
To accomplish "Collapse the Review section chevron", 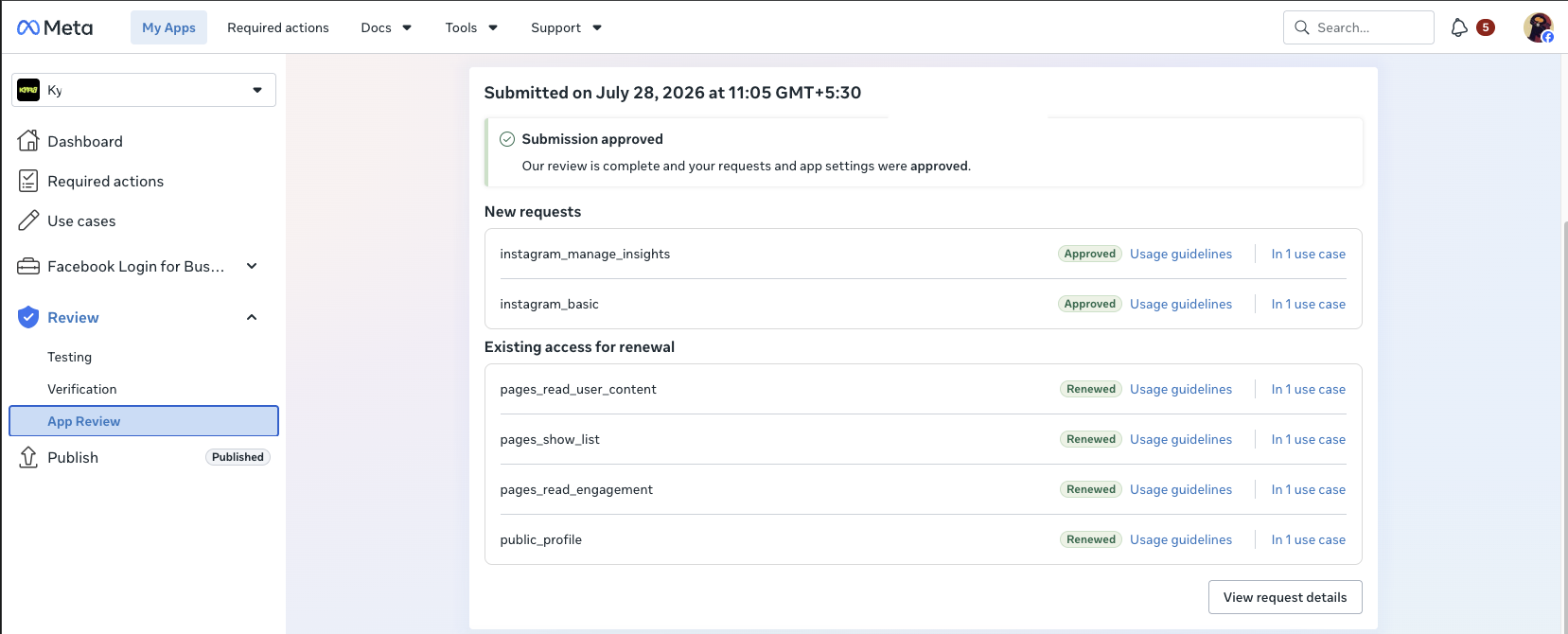I will point(252,317).
